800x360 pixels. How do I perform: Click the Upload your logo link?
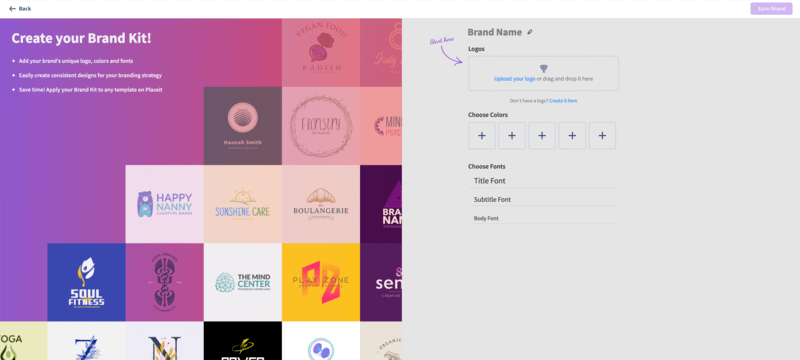[514, 79]
